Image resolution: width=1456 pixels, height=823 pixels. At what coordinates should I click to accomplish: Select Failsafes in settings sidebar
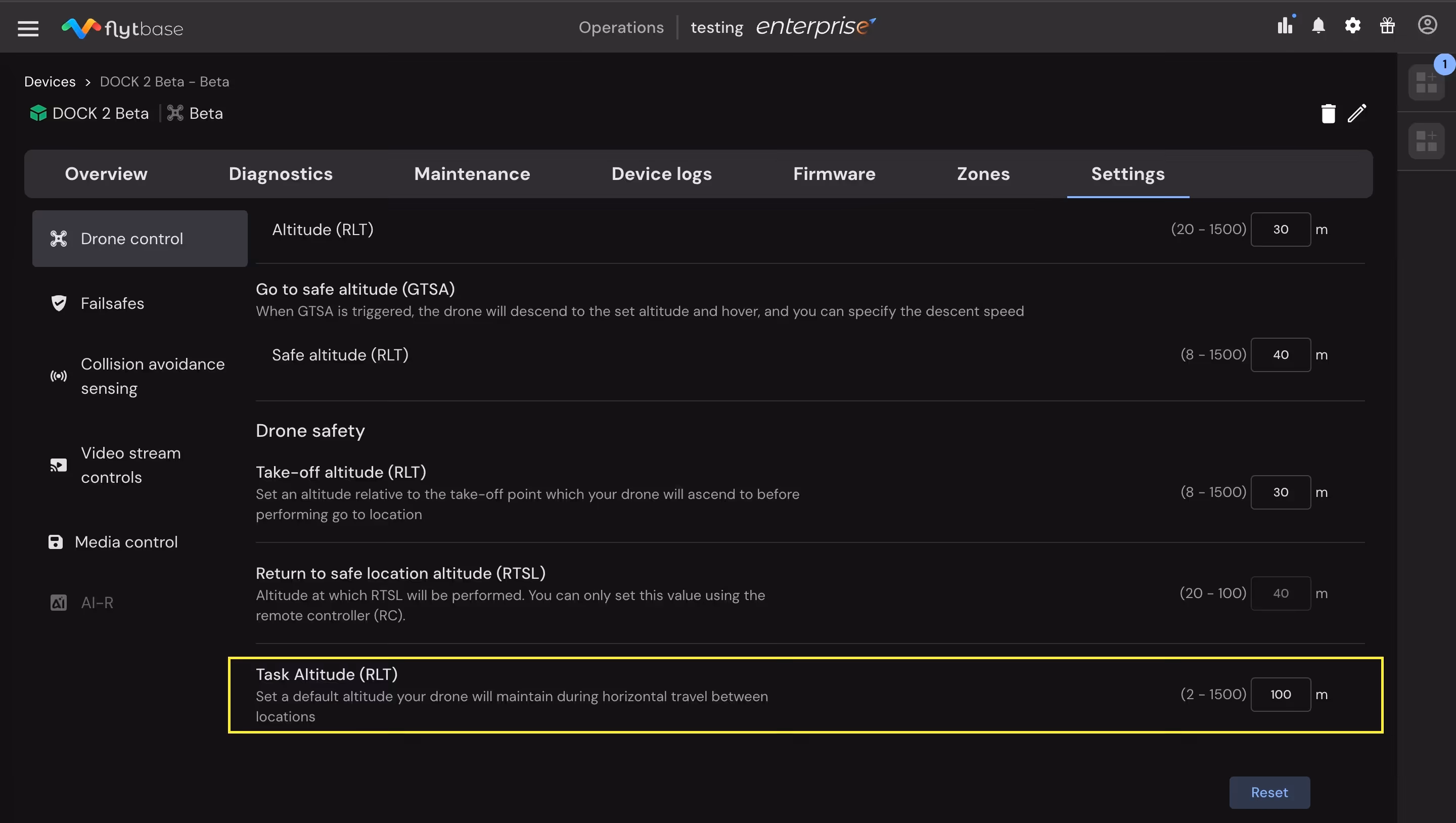pyautogui.click(x=112, y=303)
